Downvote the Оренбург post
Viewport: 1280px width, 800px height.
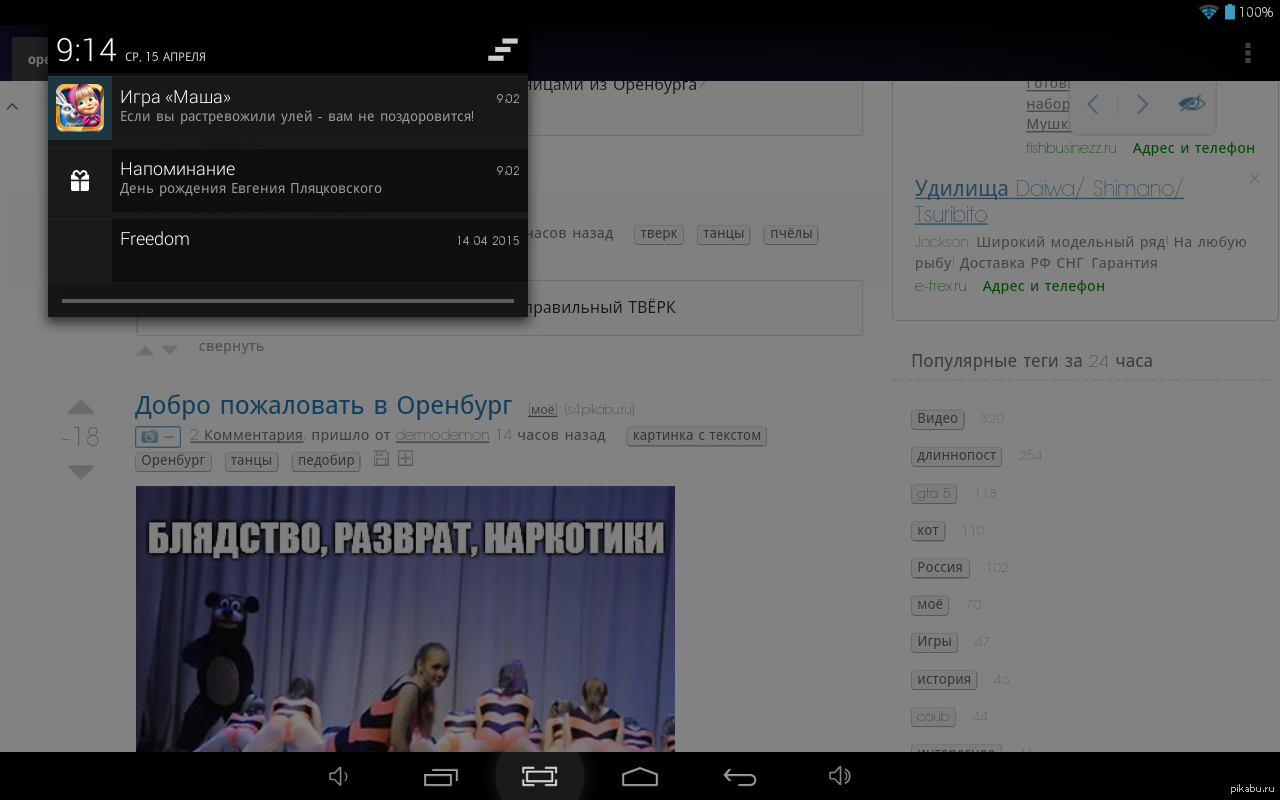(x=81, y=472)
